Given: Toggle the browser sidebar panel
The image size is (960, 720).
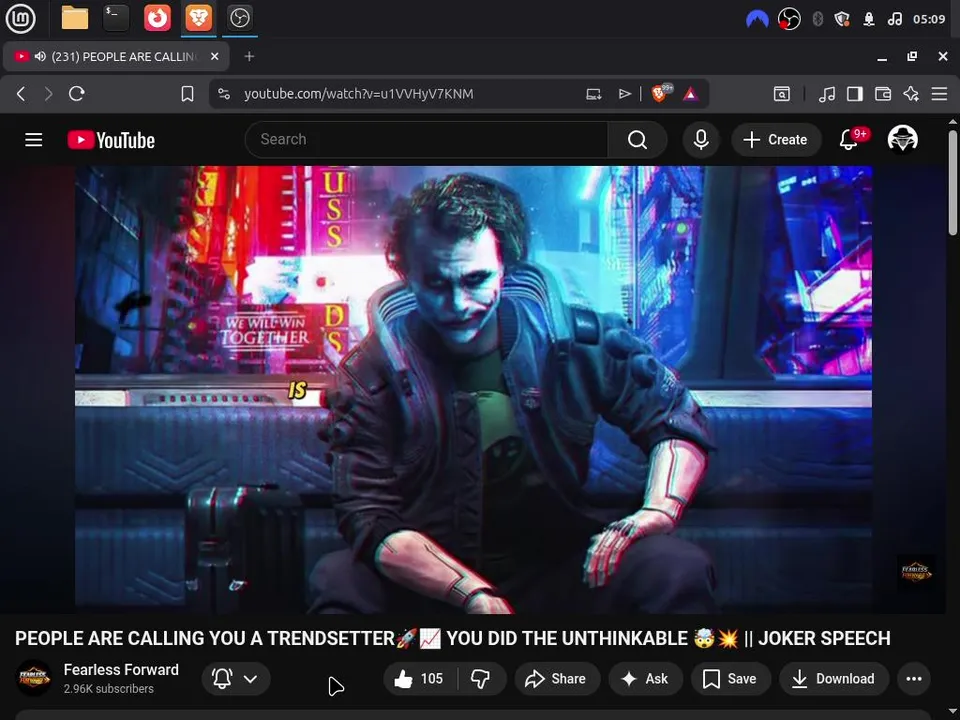Looking at the screenshot, I should 855,94.
